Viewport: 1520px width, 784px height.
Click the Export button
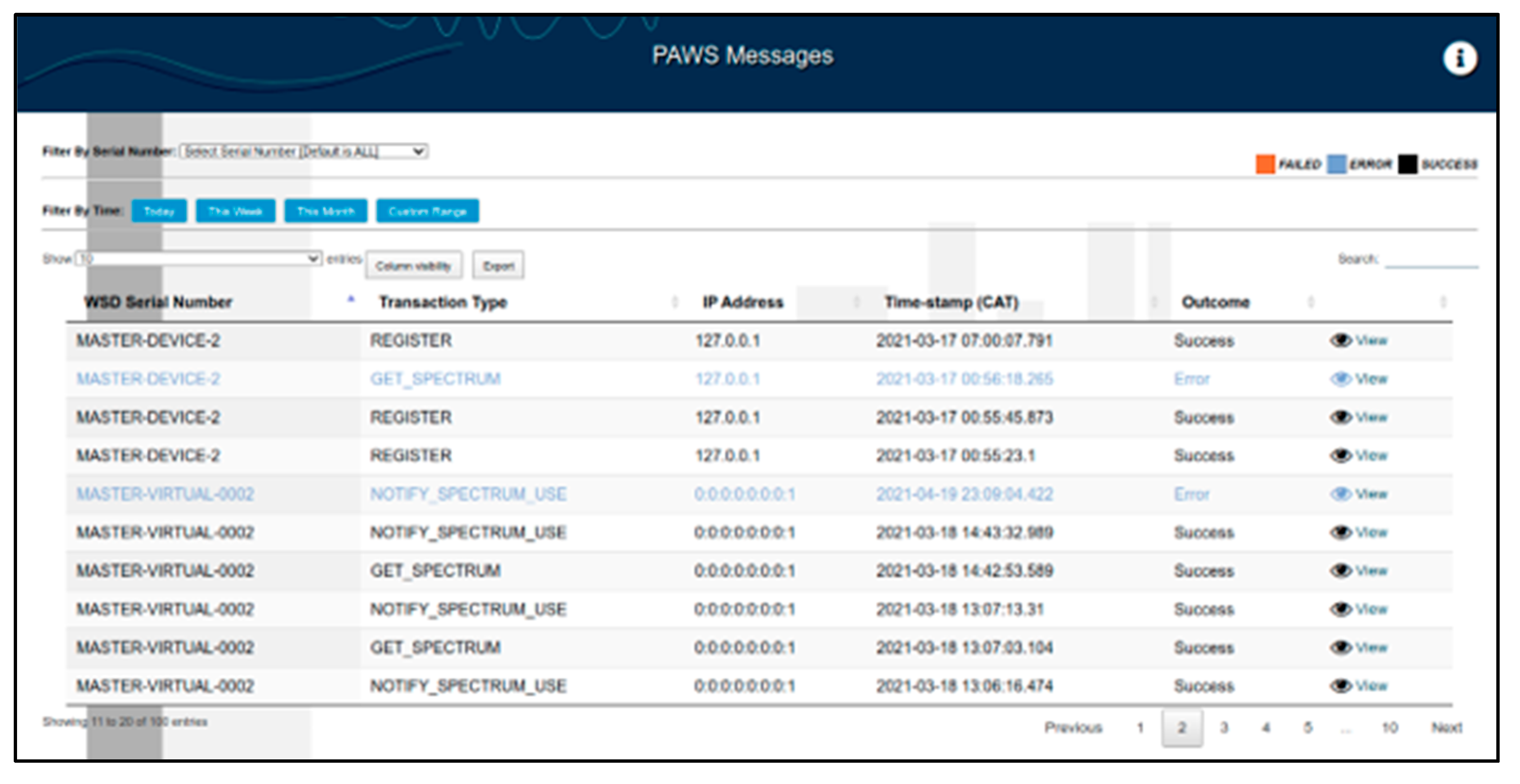coord(498,266)
